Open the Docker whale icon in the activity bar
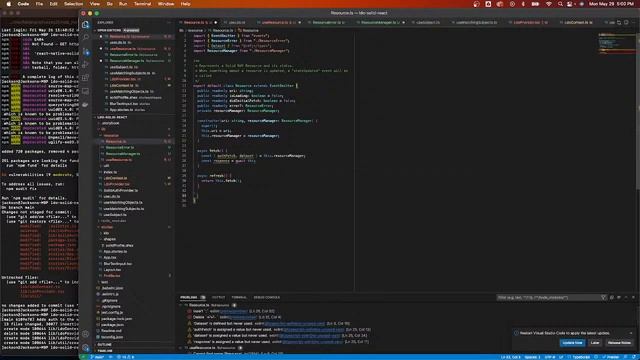Viewport: 640px width, 360px height. tap(85, 104)
